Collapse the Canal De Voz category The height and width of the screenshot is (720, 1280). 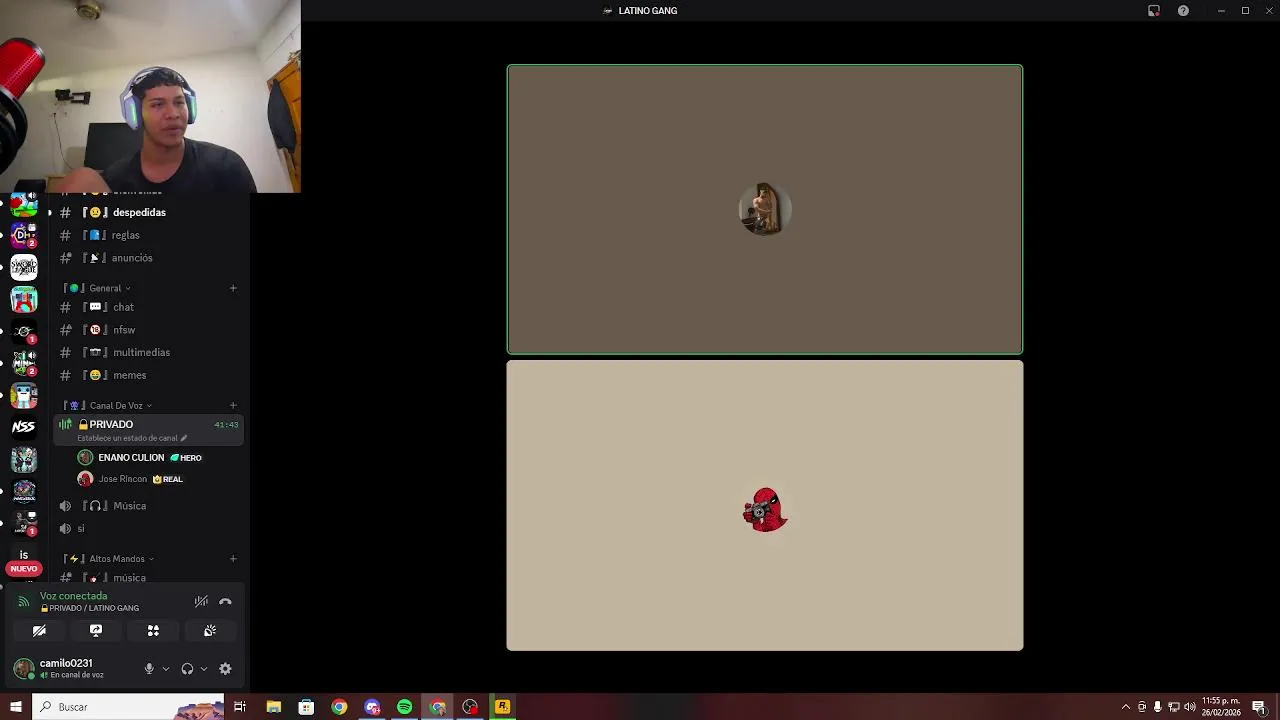115,406
